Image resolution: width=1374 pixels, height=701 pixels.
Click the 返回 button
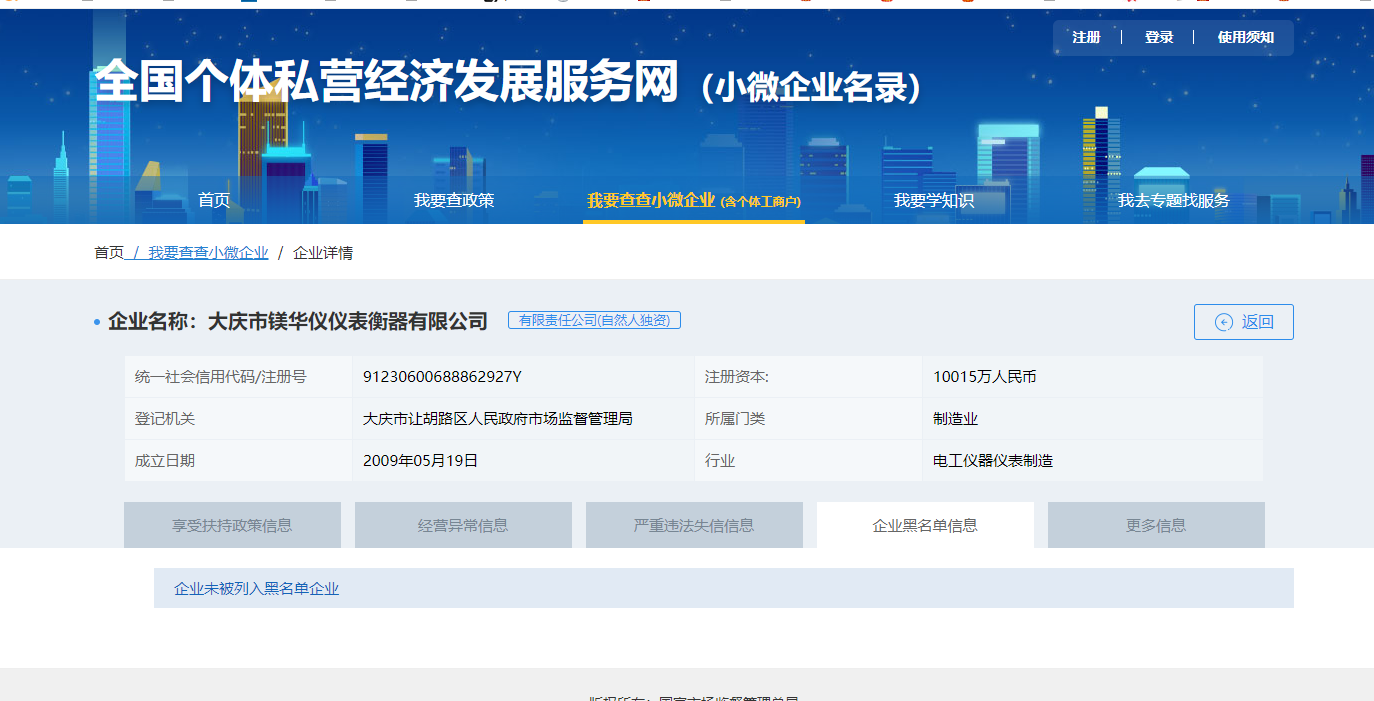pos(1244,322)
